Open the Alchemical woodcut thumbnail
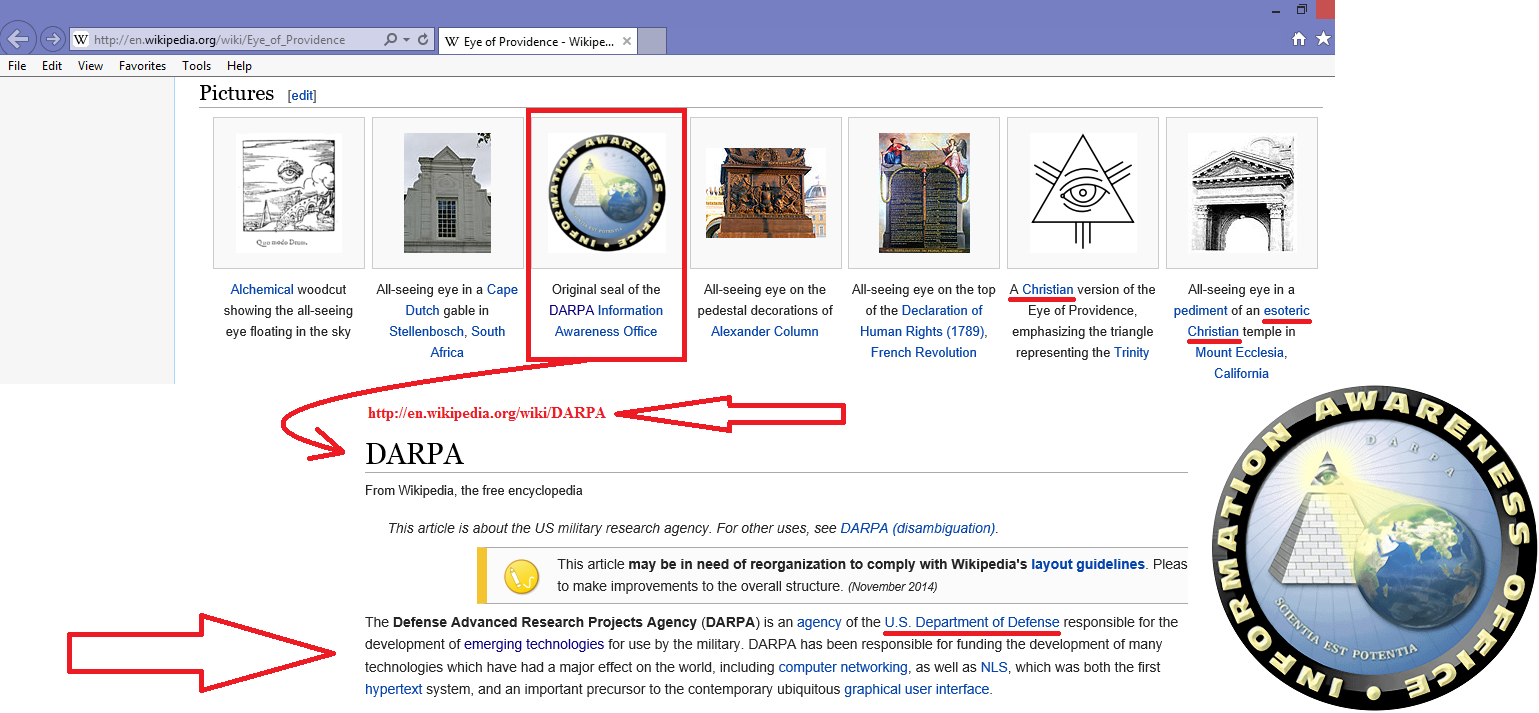This screenshot has height=713, width=1539. [289, 193]
